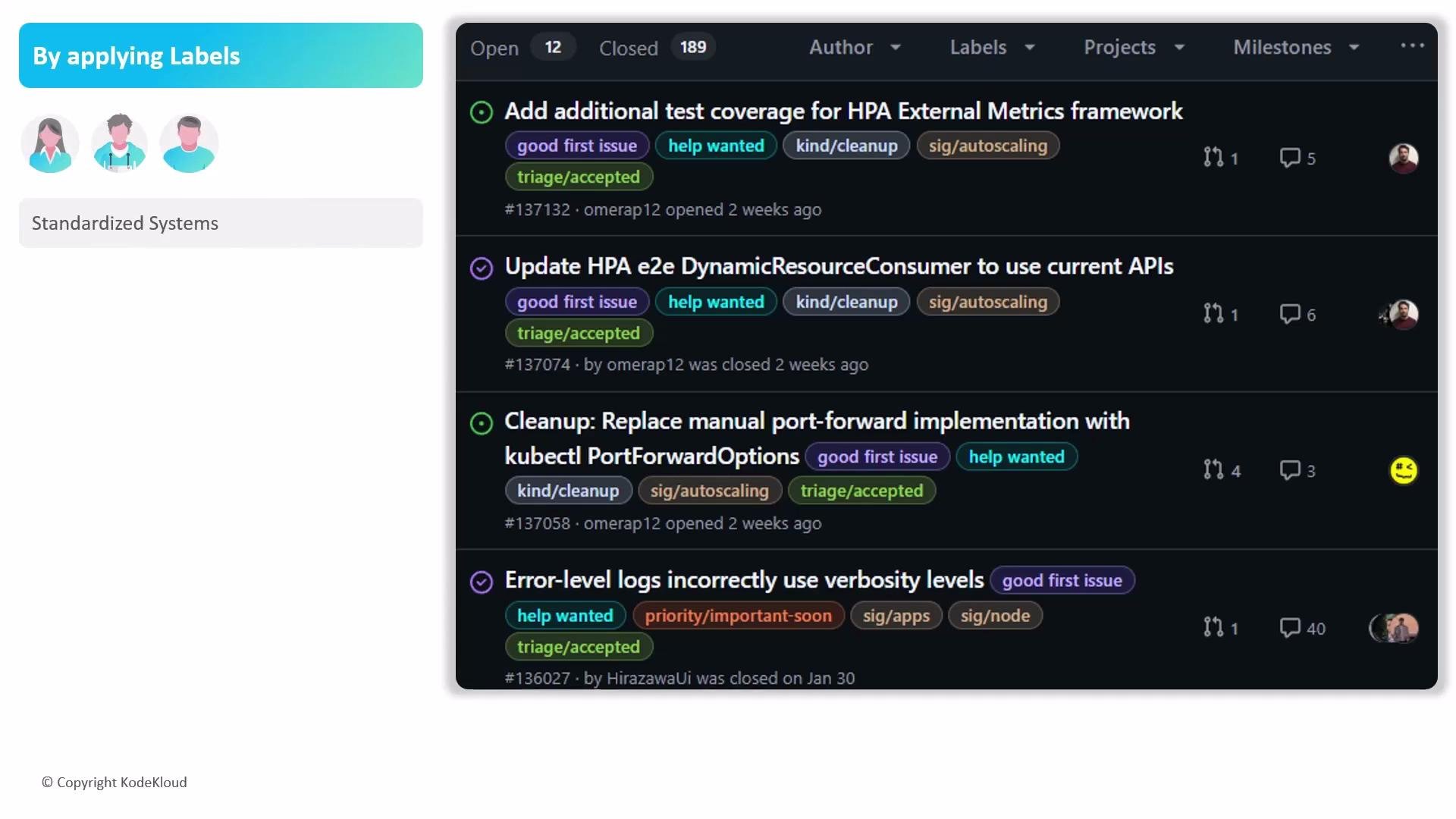The image size is (1456, 819).
Task: Click comments icon showing 3 comments
Action: pyautogui.click(x=1290, y=469)
